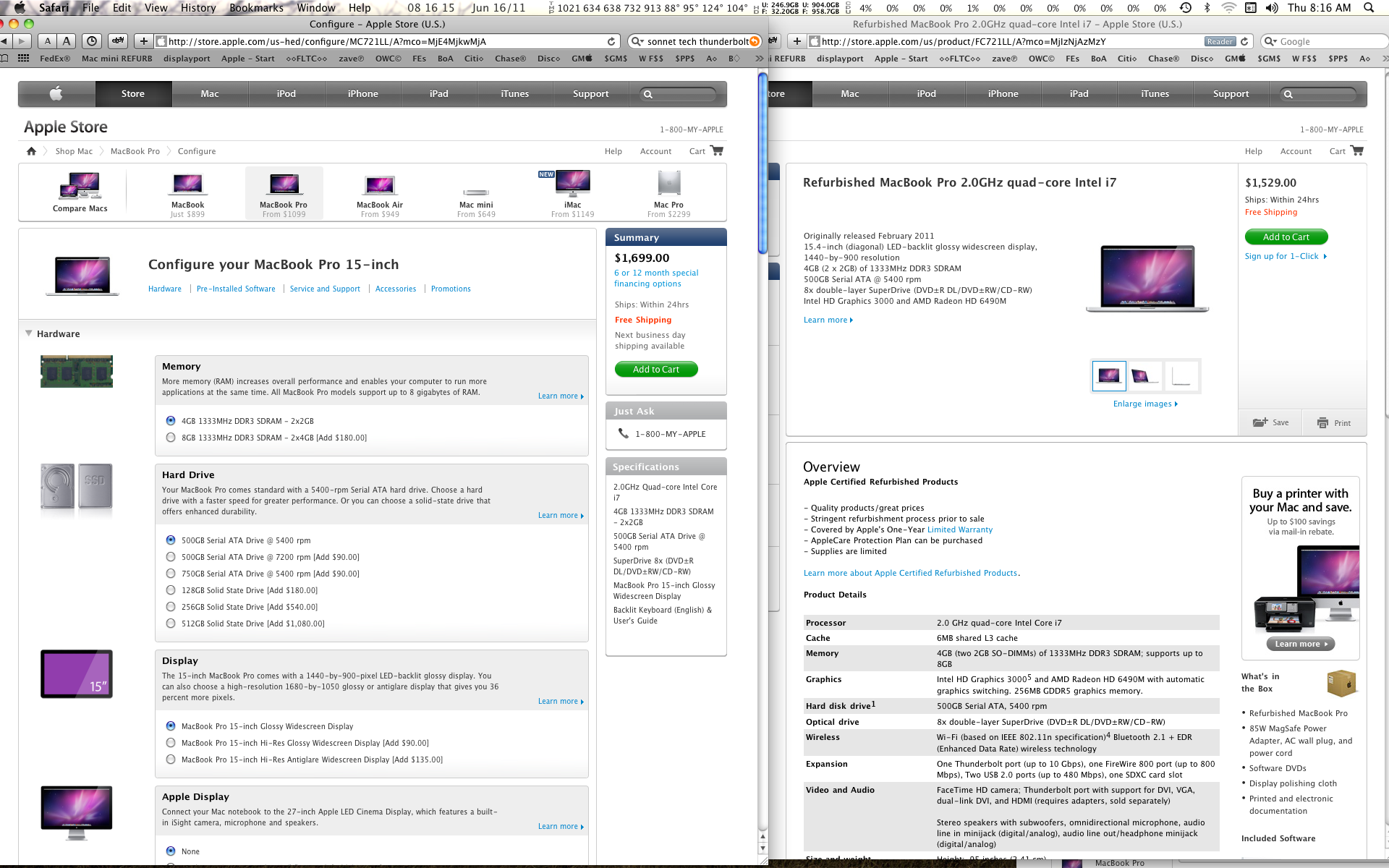Open the Learn more arrow in Display section

tap(582, 702)
